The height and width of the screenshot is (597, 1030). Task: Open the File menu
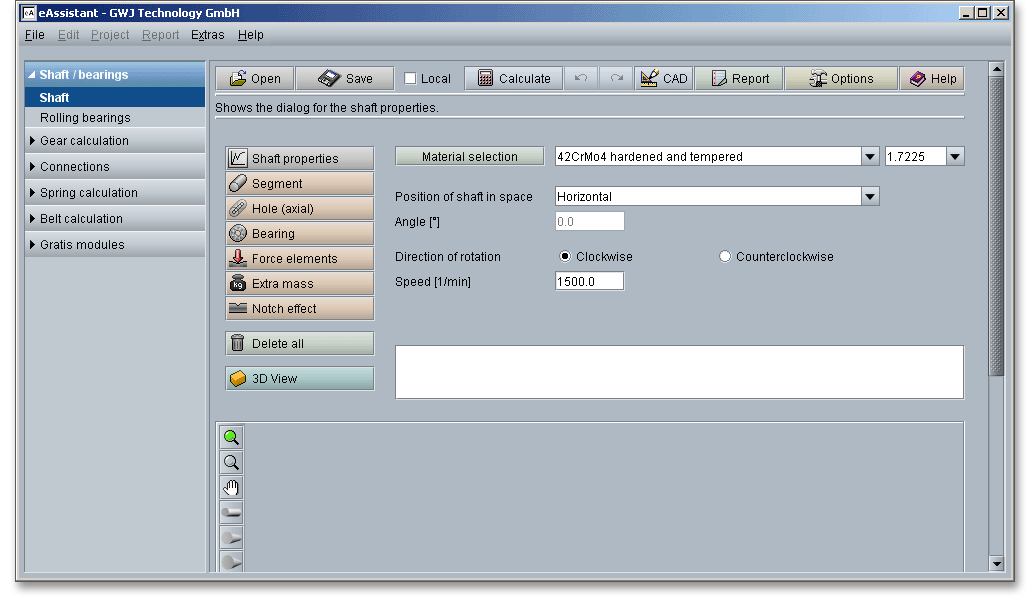34,35
